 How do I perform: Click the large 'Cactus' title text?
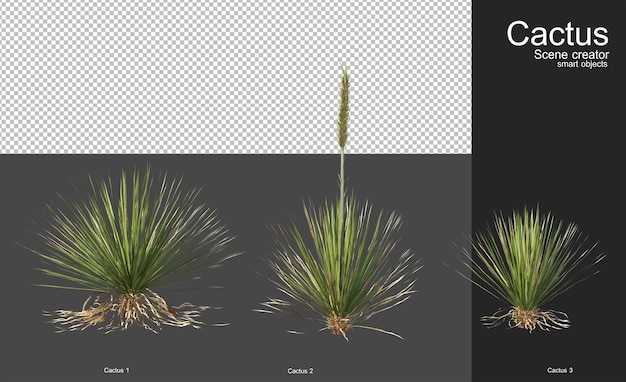(557, 34)
